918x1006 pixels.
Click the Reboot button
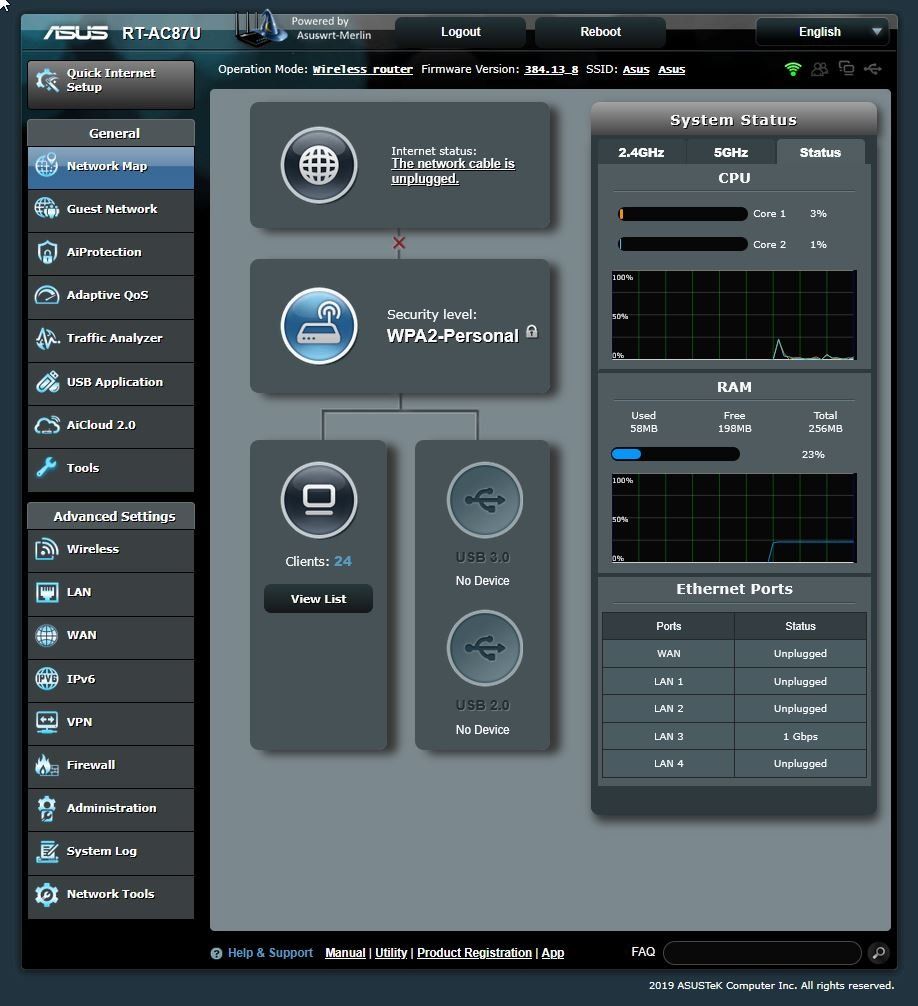click(600, 31)
